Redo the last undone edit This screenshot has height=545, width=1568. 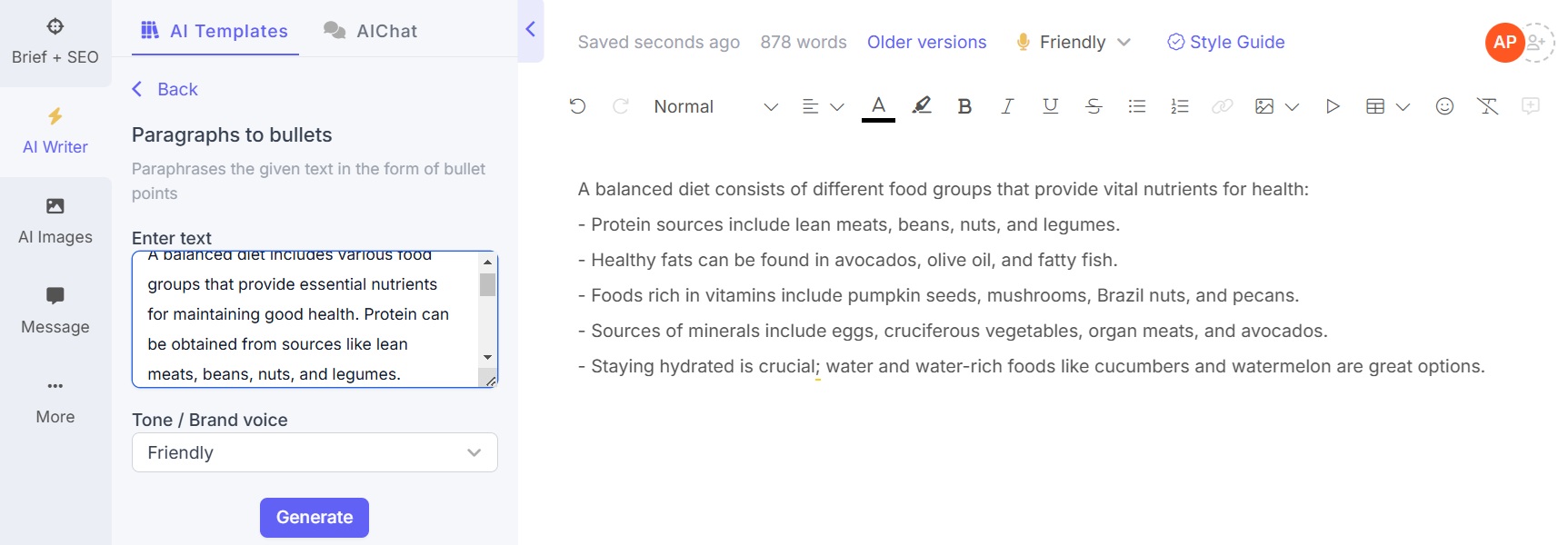click(621, 106)
